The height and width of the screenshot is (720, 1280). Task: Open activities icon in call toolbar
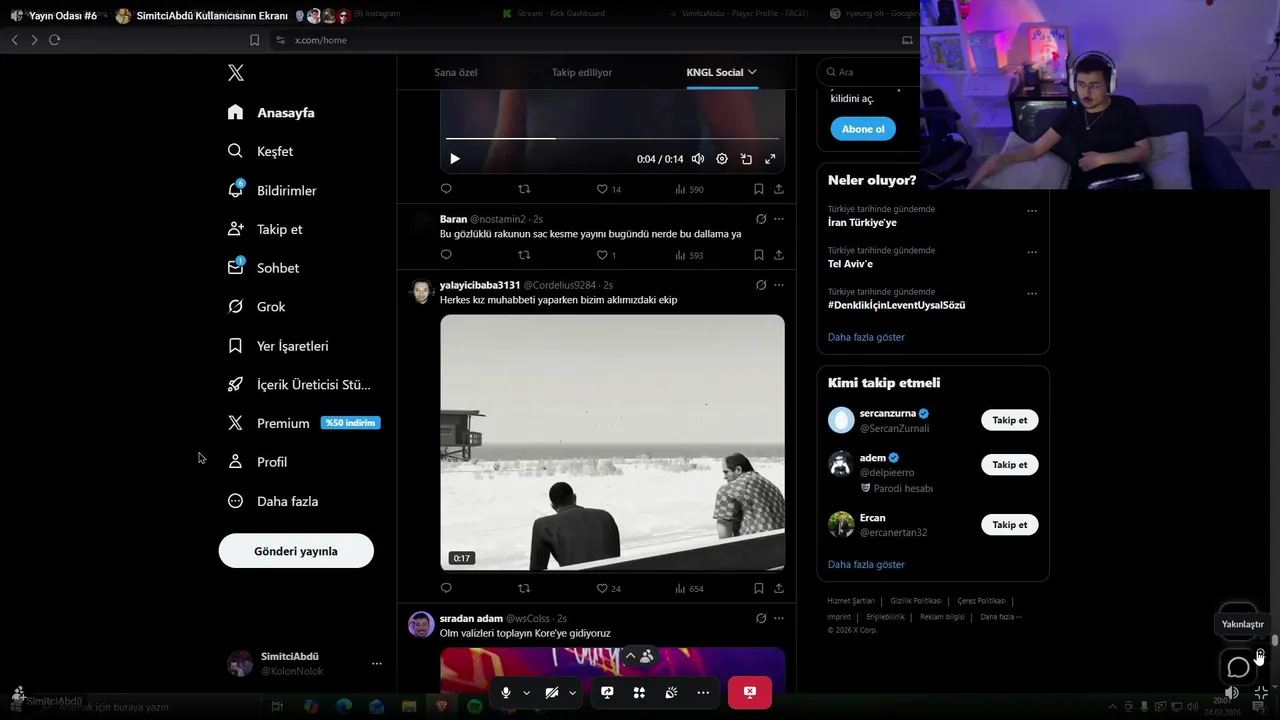pyautogui.click(x=639, y=692)
